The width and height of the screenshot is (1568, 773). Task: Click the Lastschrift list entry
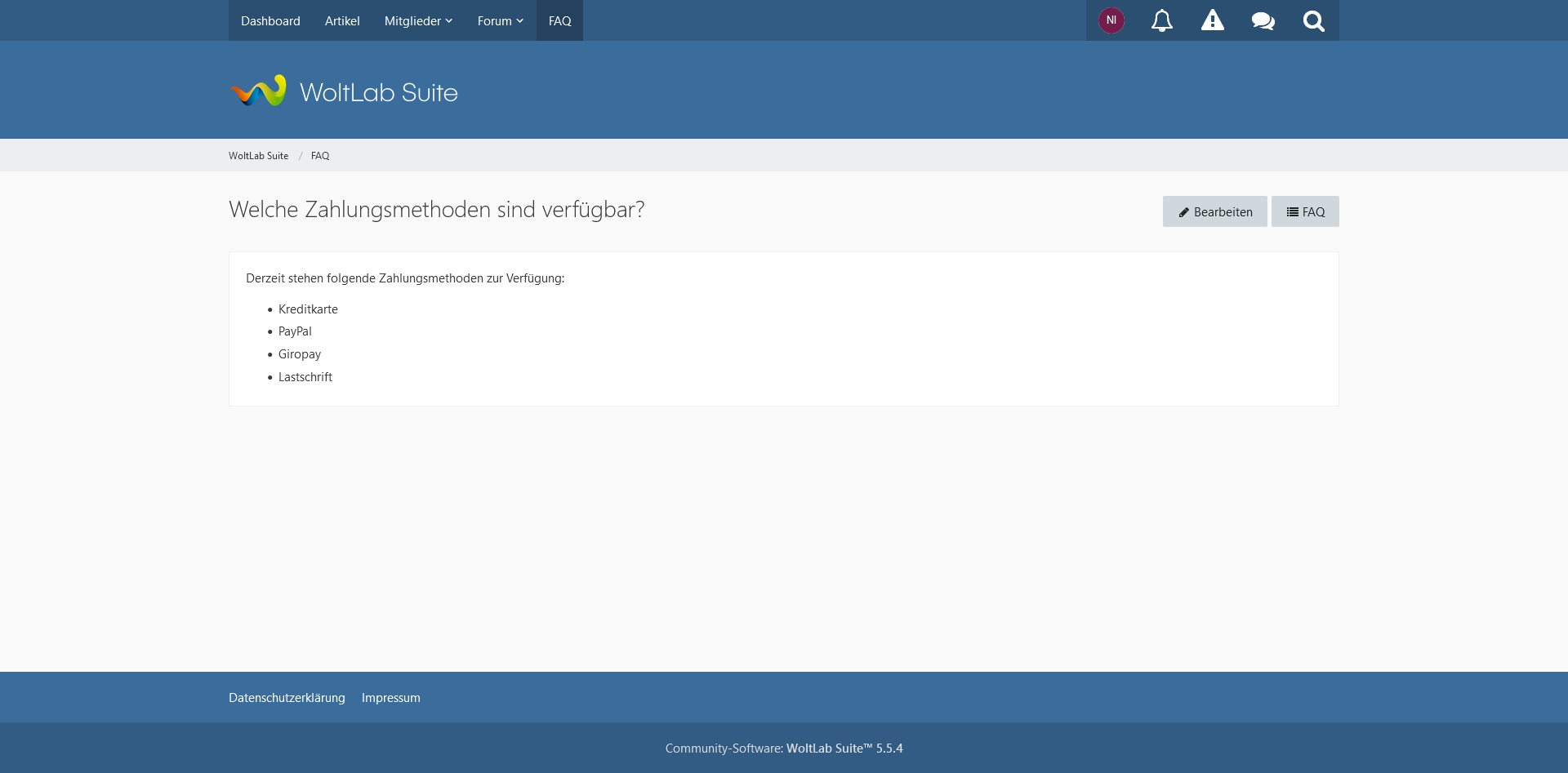[x=305, y=377]
